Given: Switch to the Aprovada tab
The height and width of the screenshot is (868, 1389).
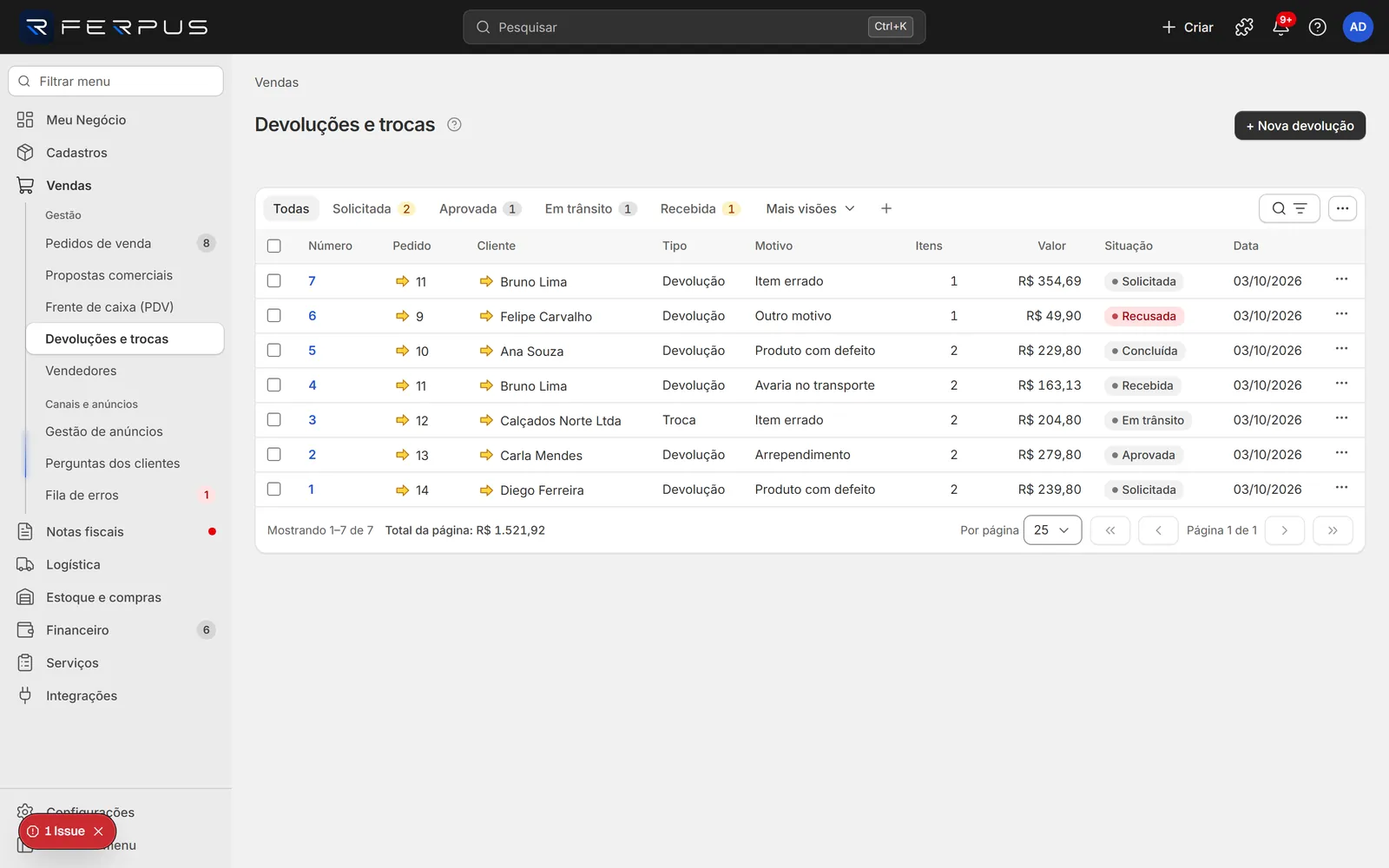Looking at the screenshot, I should point(479,208).
